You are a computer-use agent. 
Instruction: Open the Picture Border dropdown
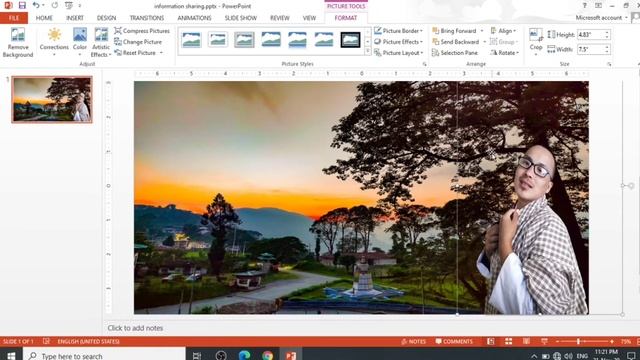[398, 31]
